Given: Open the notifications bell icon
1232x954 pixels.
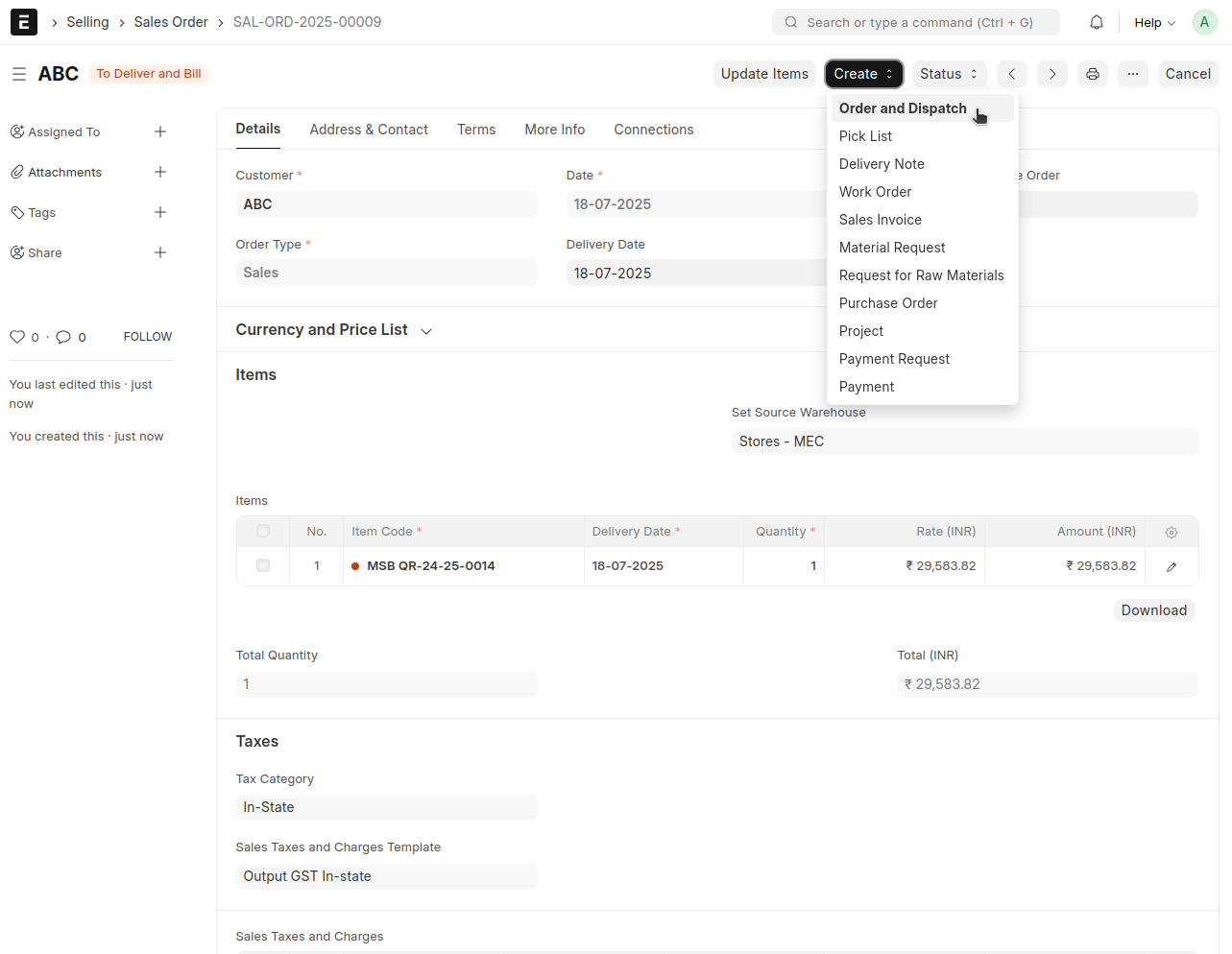Looking at the screenshot, I should [x=1096, y=22].
